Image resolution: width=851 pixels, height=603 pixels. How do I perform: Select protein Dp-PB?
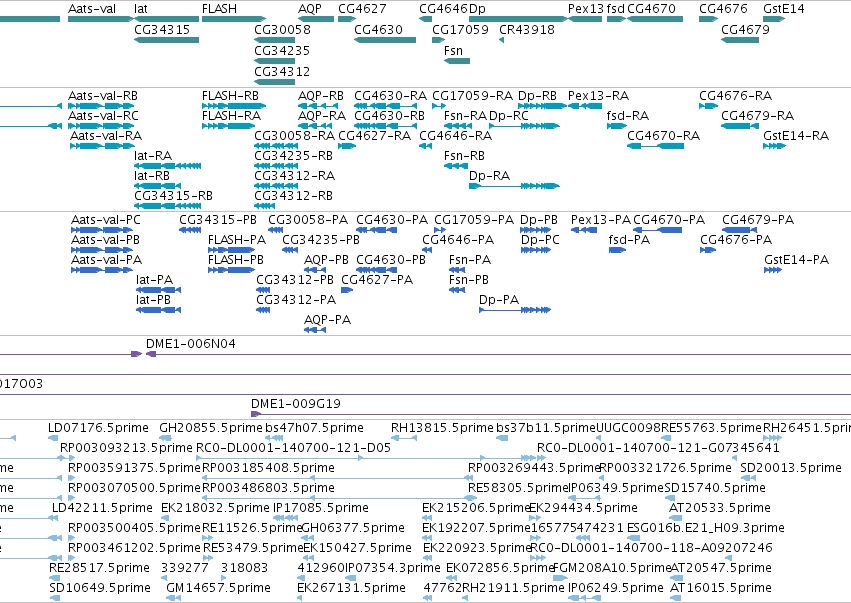(x=538, y=220)
